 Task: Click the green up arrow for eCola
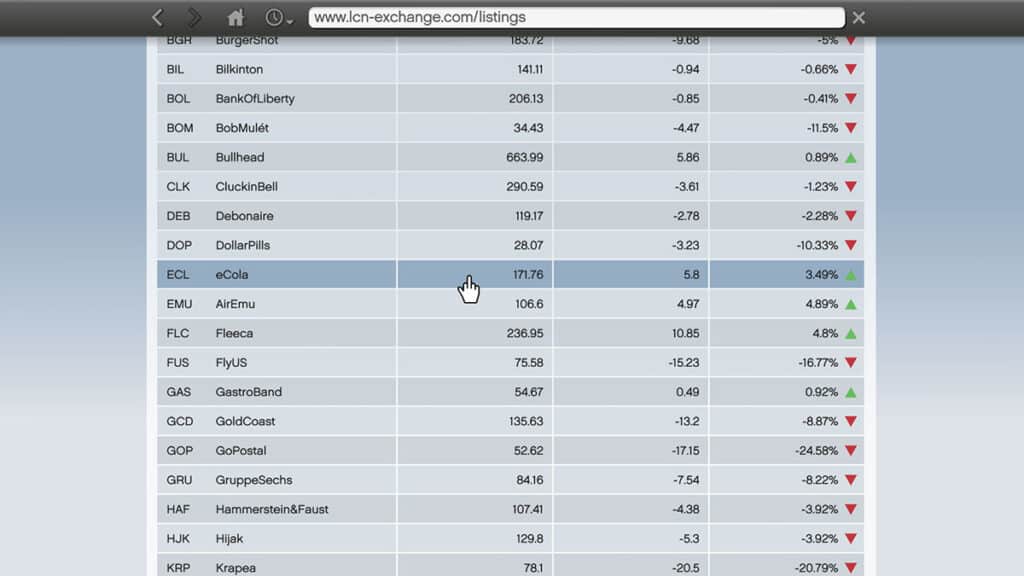pyautogui.click(x=851, y=275)
